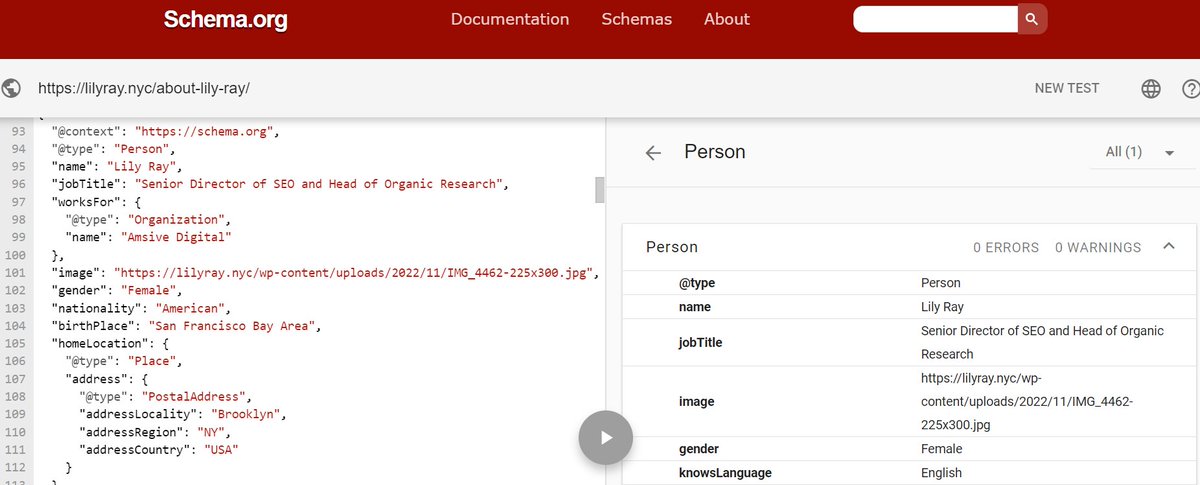Select the knowsLanguage row value English
Viewport: 1200px width, 485px height.
(x=941, y=472)
